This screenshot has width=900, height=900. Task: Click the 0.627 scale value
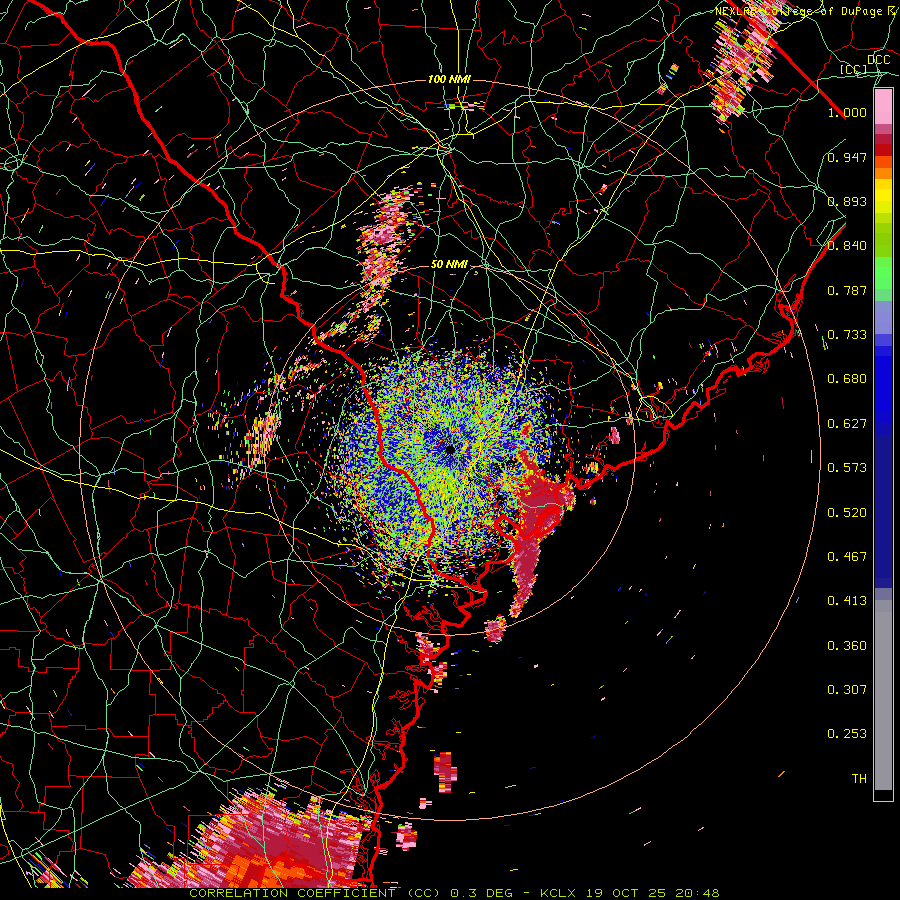point(847,424)
